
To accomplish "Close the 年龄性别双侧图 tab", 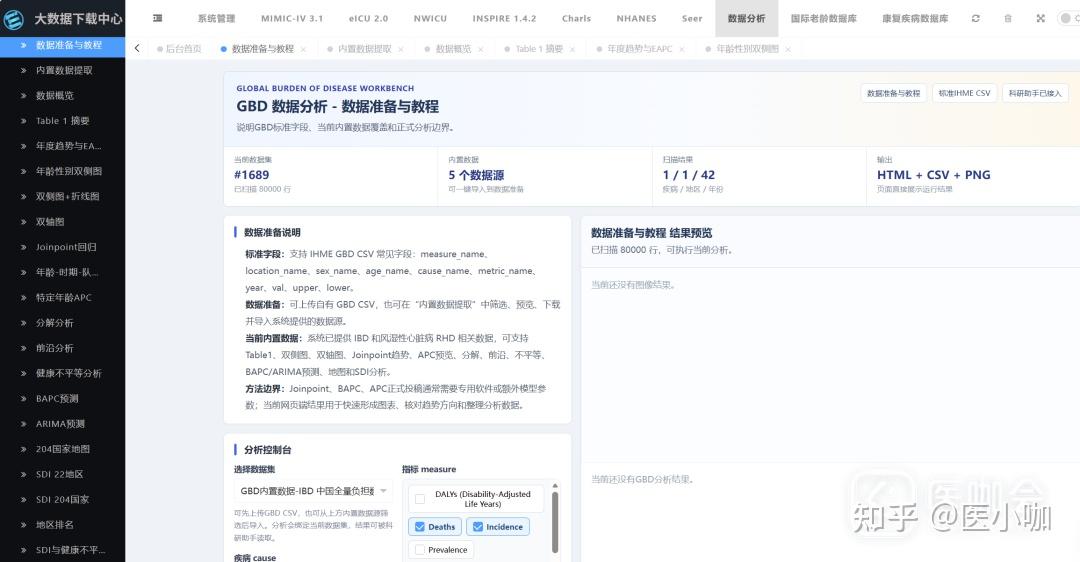I will click(x=788, y=49).
